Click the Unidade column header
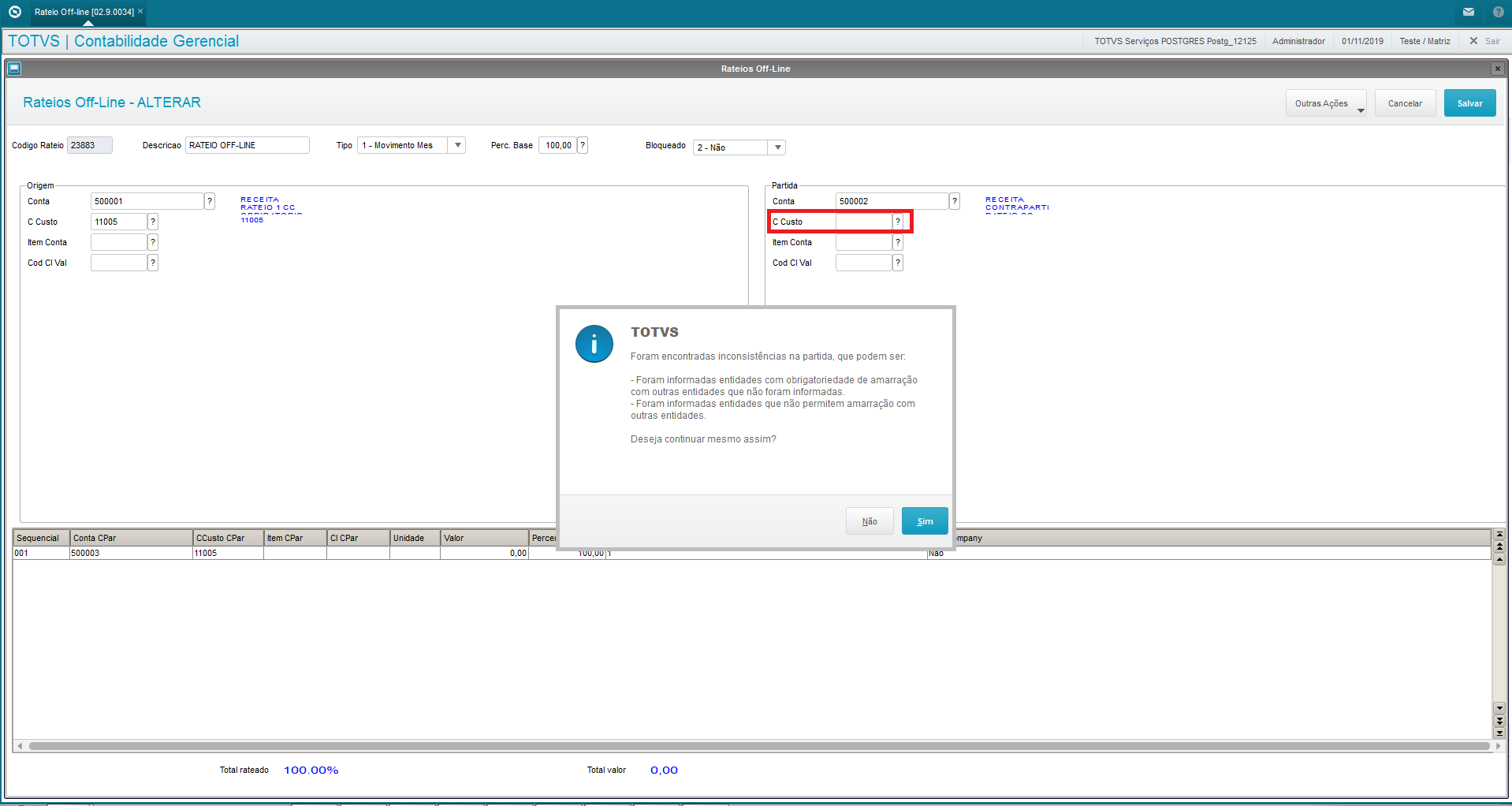This screenshot has width=1512, height=806. click(415, 538)
